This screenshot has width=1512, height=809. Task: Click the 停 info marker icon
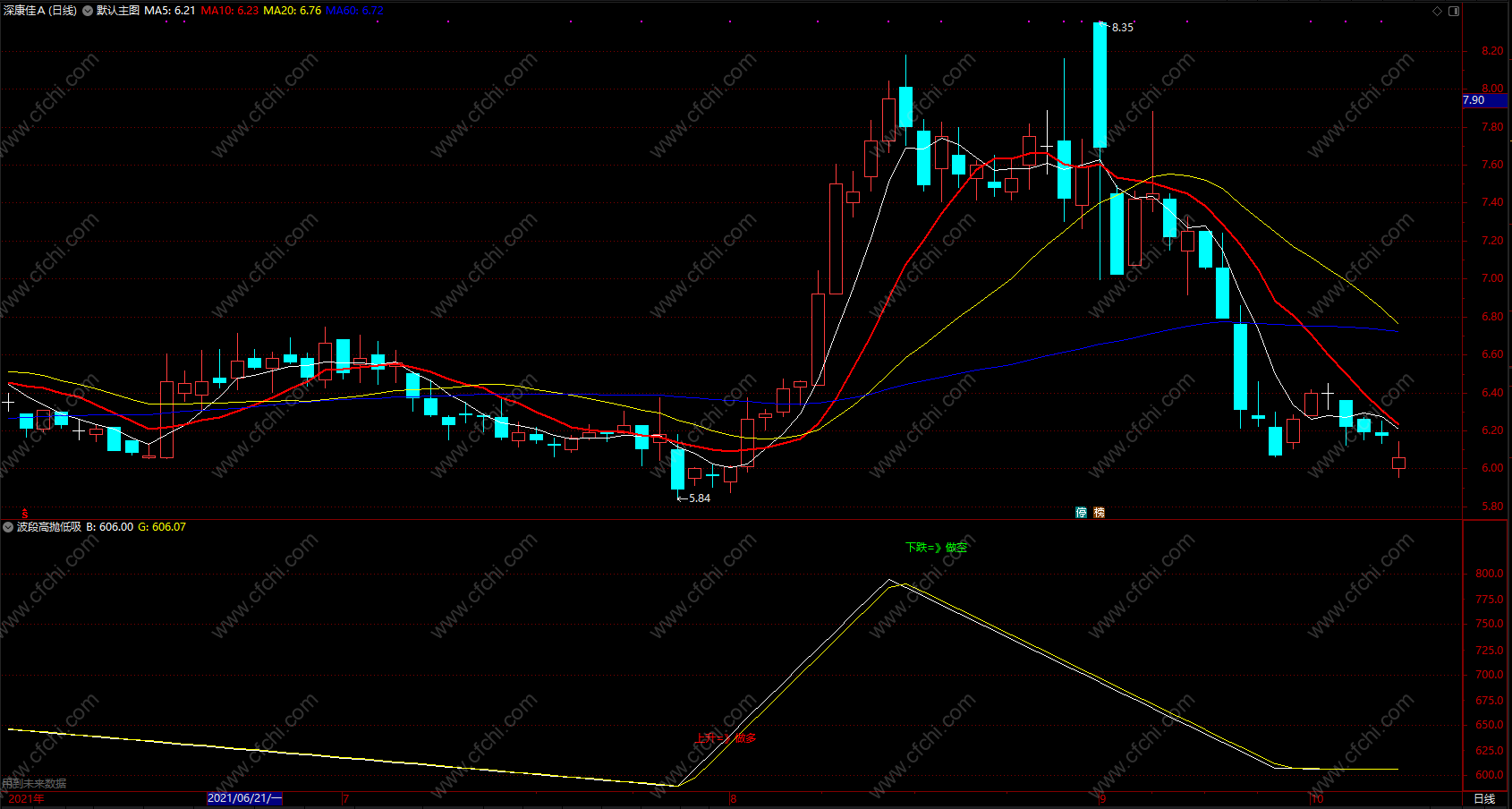[1082, 513]
